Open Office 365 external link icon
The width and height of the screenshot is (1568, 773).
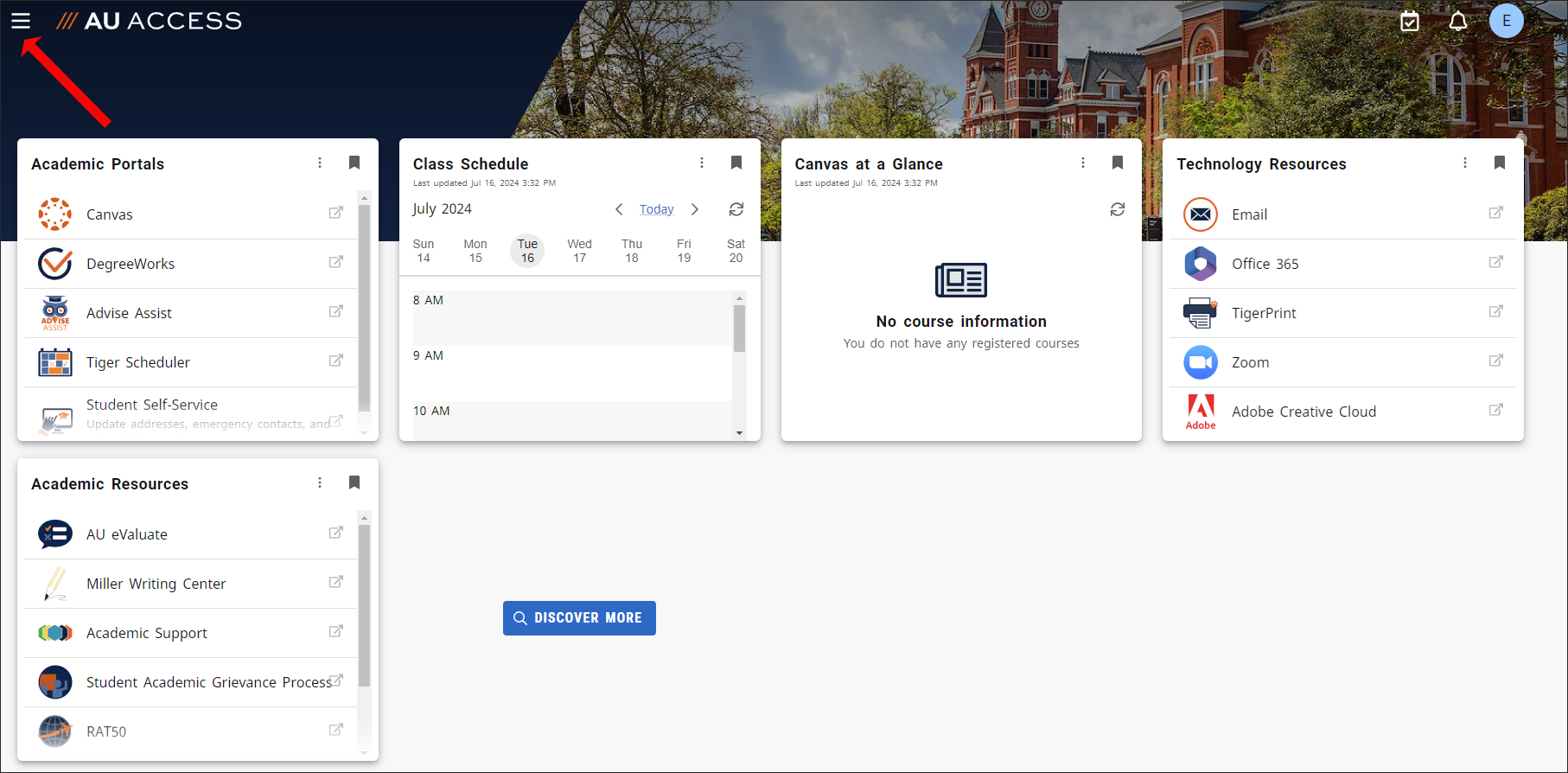[x=1496, y=262]
